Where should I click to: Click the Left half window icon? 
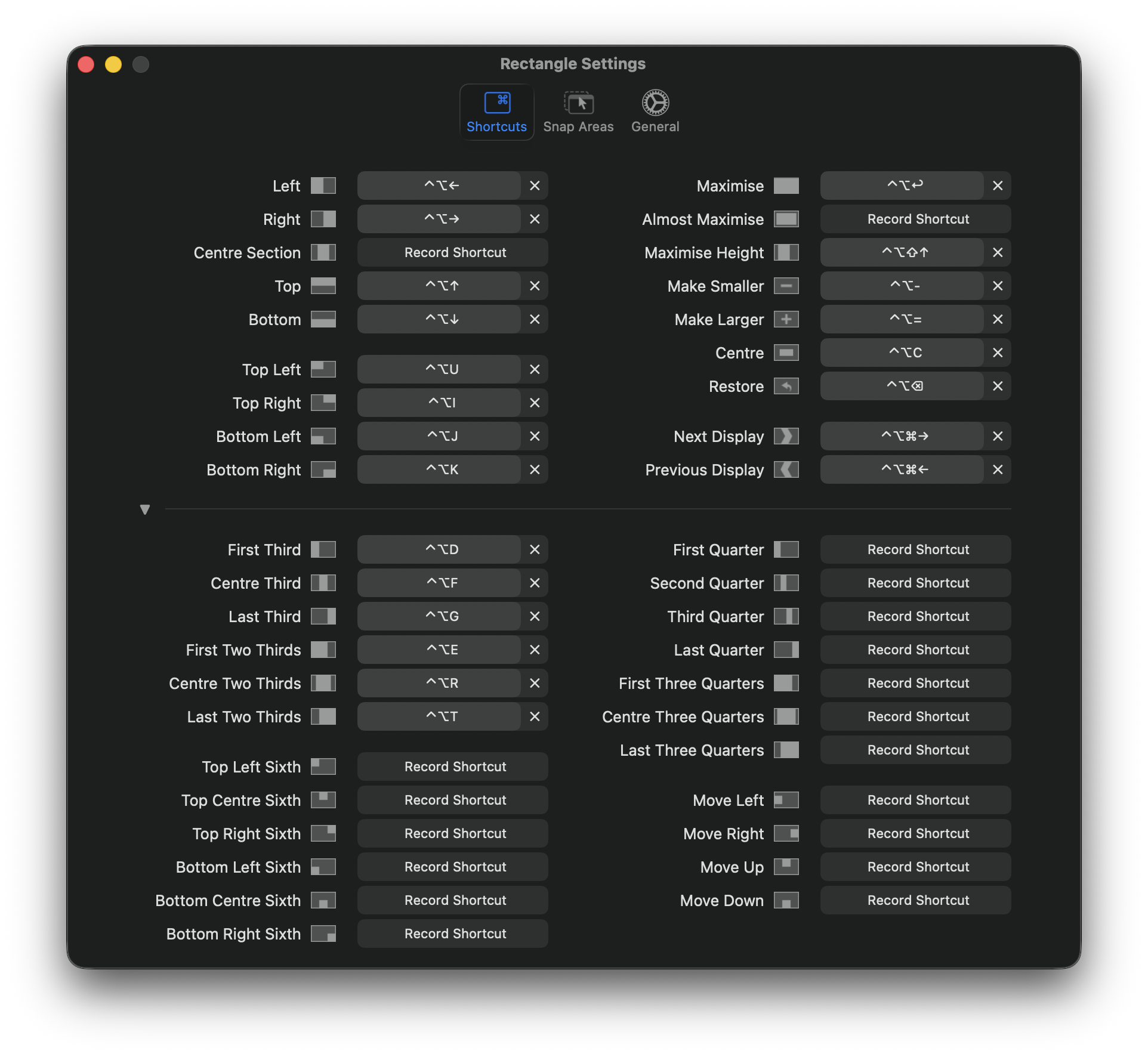click(x=323, y=186)
